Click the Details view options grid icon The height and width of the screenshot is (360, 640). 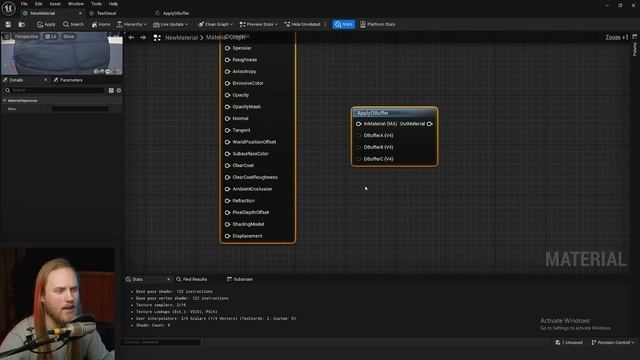click(x=111, y=91)
